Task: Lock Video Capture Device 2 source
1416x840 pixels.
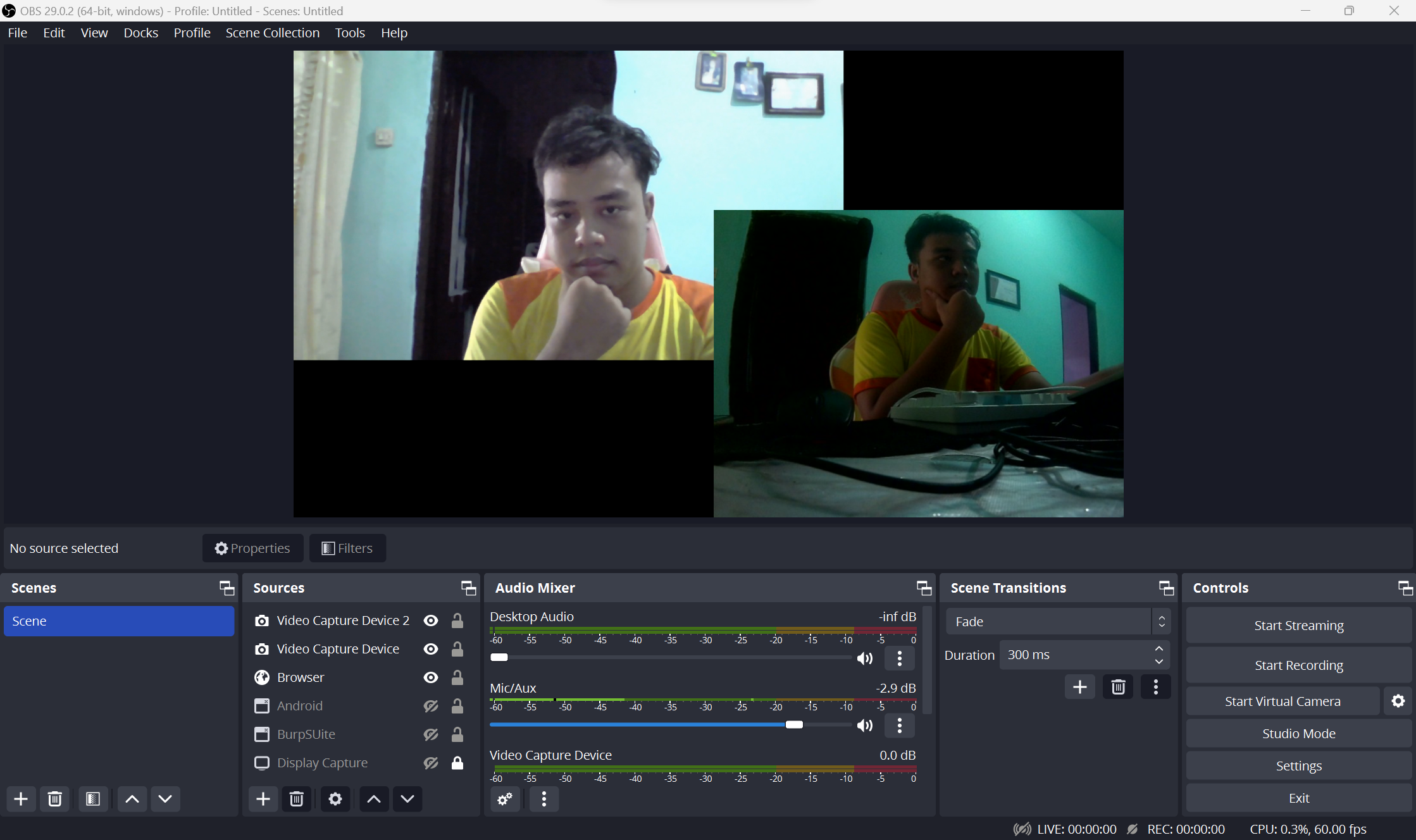Action: [x=457, y=621]
